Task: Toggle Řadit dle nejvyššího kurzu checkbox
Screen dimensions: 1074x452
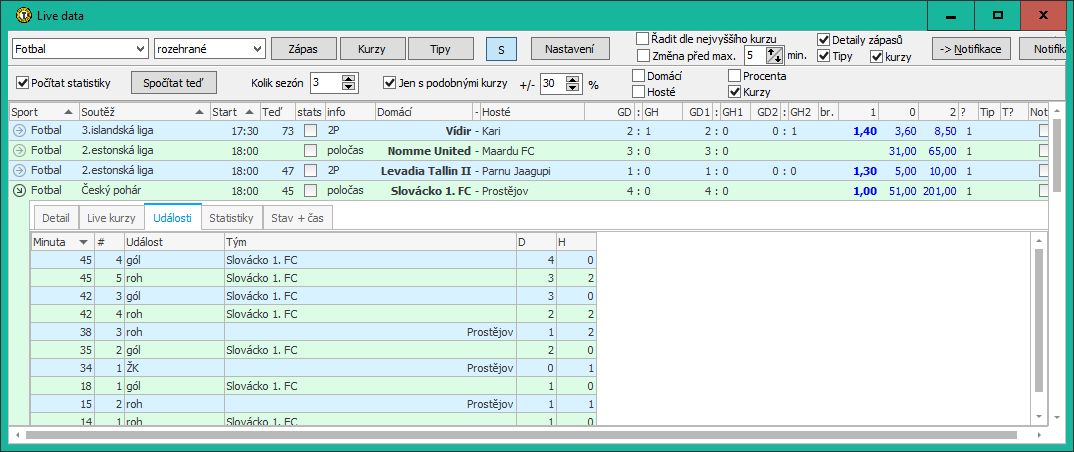Action: coord(642,38)
